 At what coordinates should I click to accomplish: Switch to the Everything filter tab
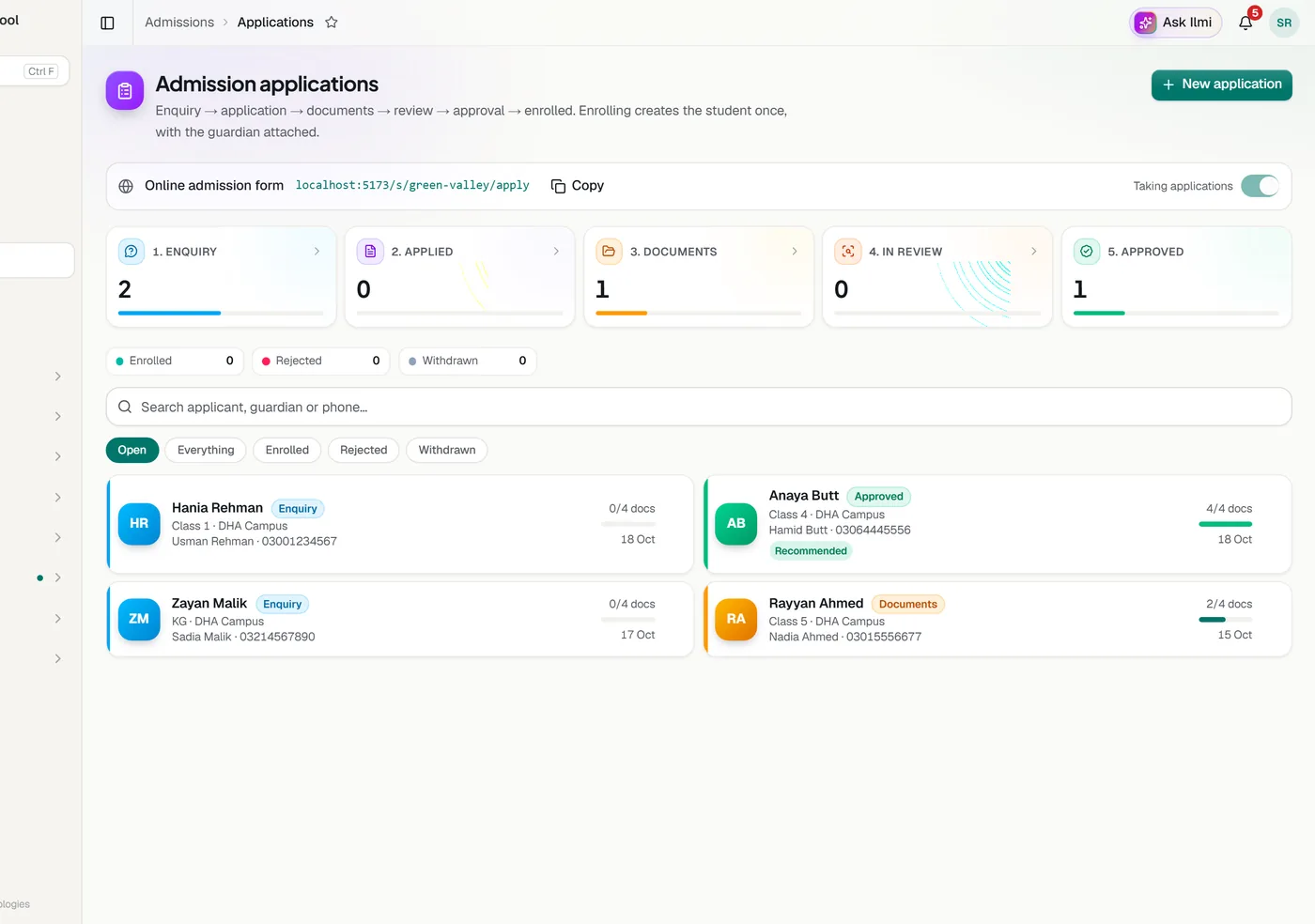pos(206,450)
